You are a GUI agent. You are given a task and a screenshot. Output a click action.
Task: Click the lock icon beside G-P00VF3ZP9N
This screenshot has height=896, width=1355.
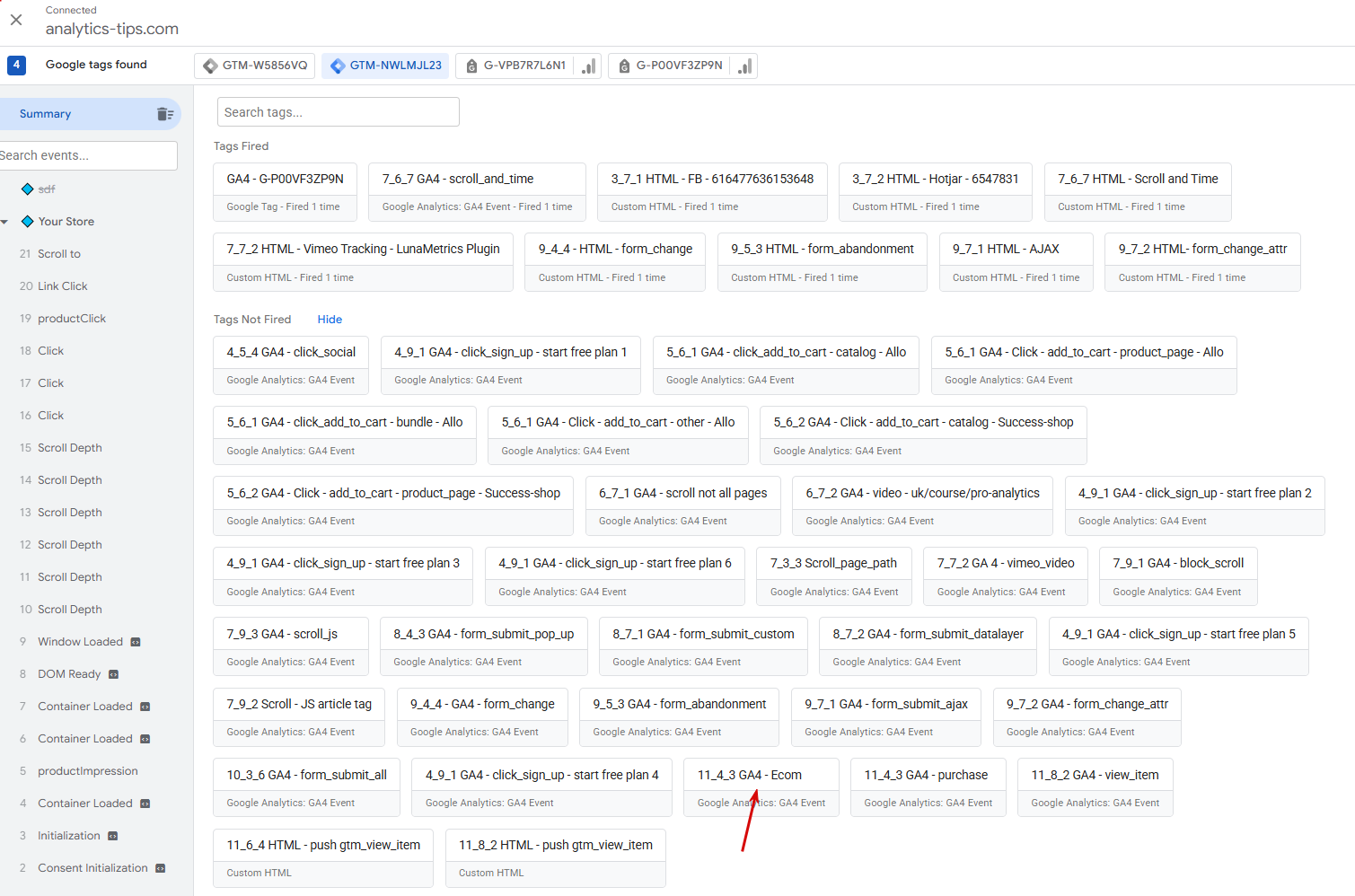point(624,66)
